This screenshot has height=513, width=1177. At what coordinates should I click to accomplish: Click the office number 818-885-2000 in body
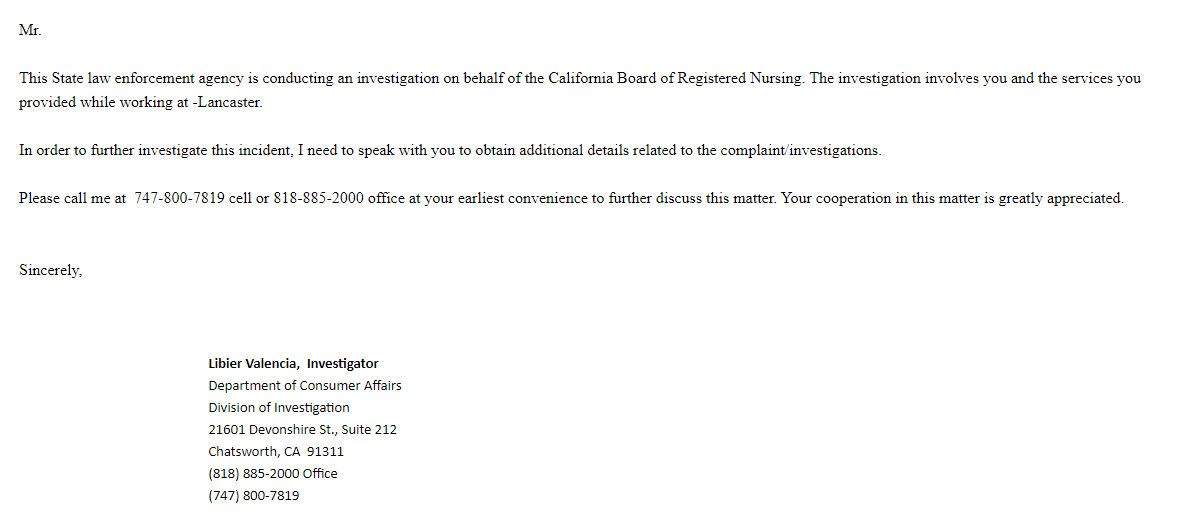(318, 198)
